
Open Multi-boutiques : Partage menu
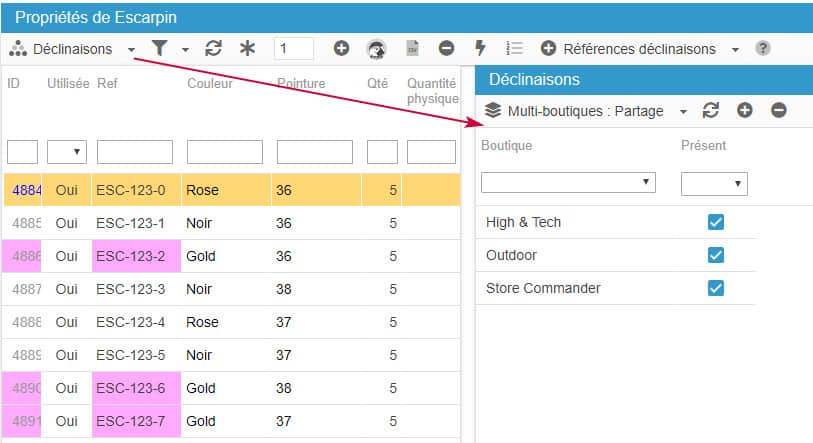click(586, 111)
